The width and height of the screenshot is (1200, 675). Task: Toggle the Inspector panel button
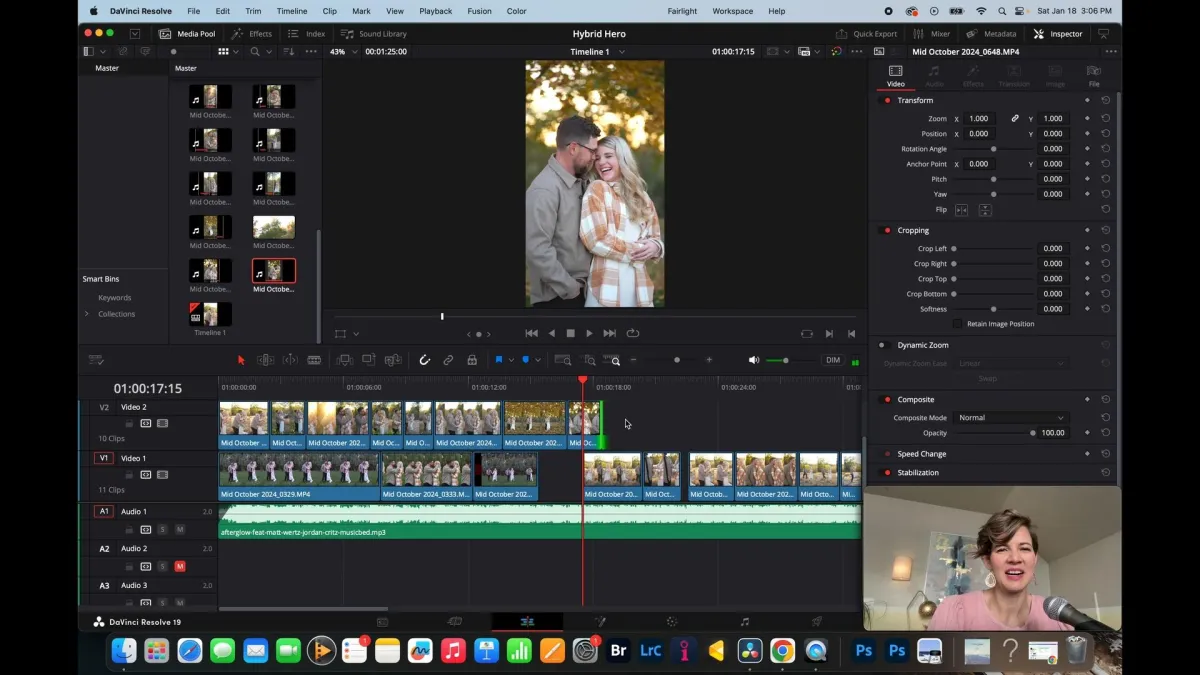(1058, 33)
